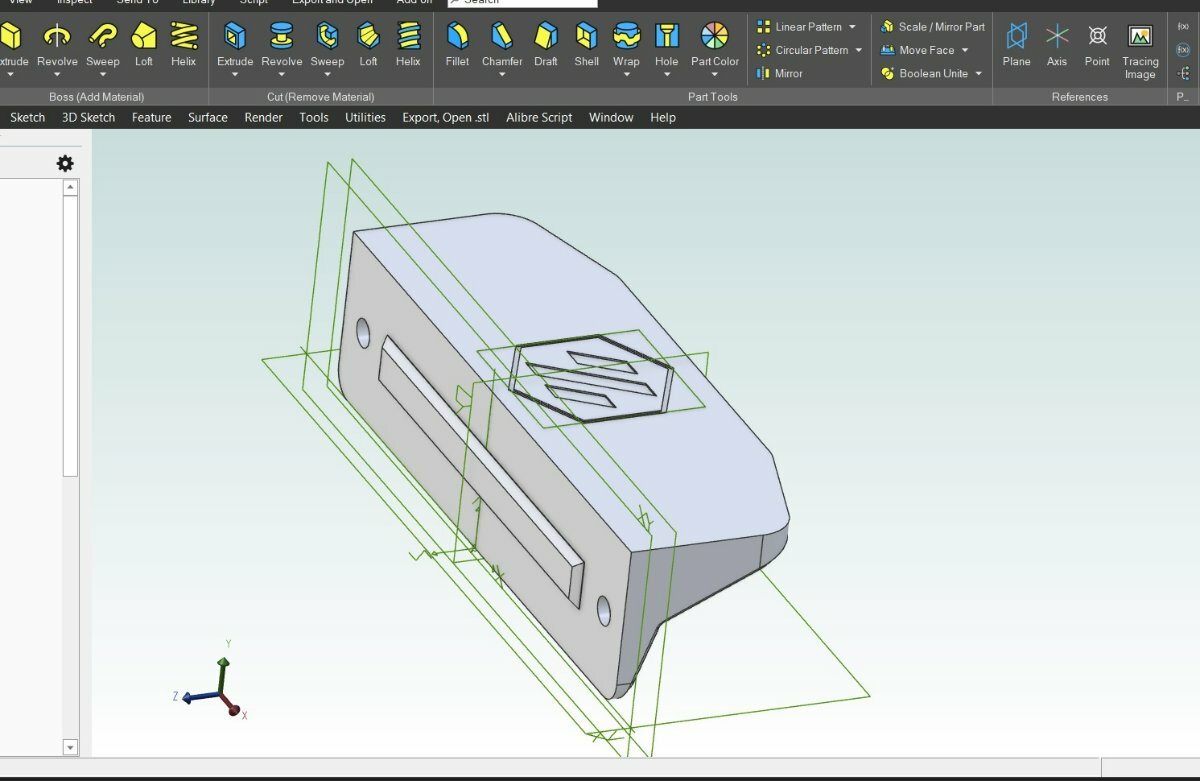
Task: Expand the Cut Sweep dropdown arrow
Action: (x=327, y=75)
